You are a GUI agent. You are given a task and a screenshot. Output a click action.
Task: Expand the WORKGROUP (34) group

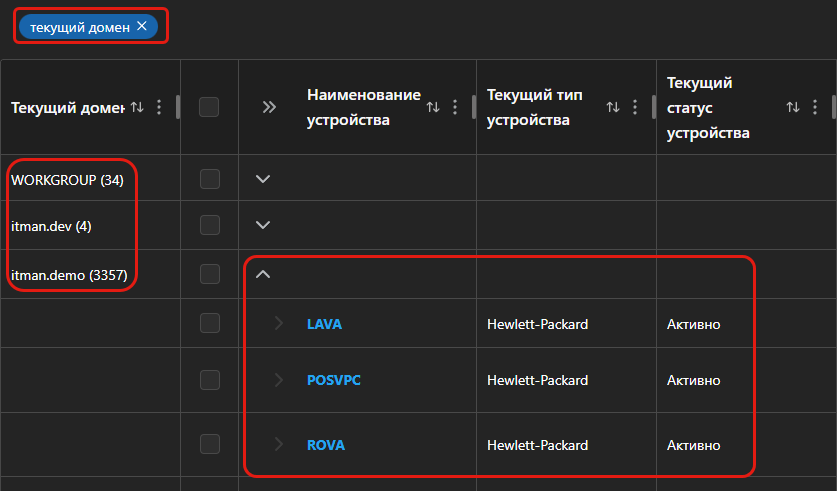pyautogui.click(x=263, y=179)
